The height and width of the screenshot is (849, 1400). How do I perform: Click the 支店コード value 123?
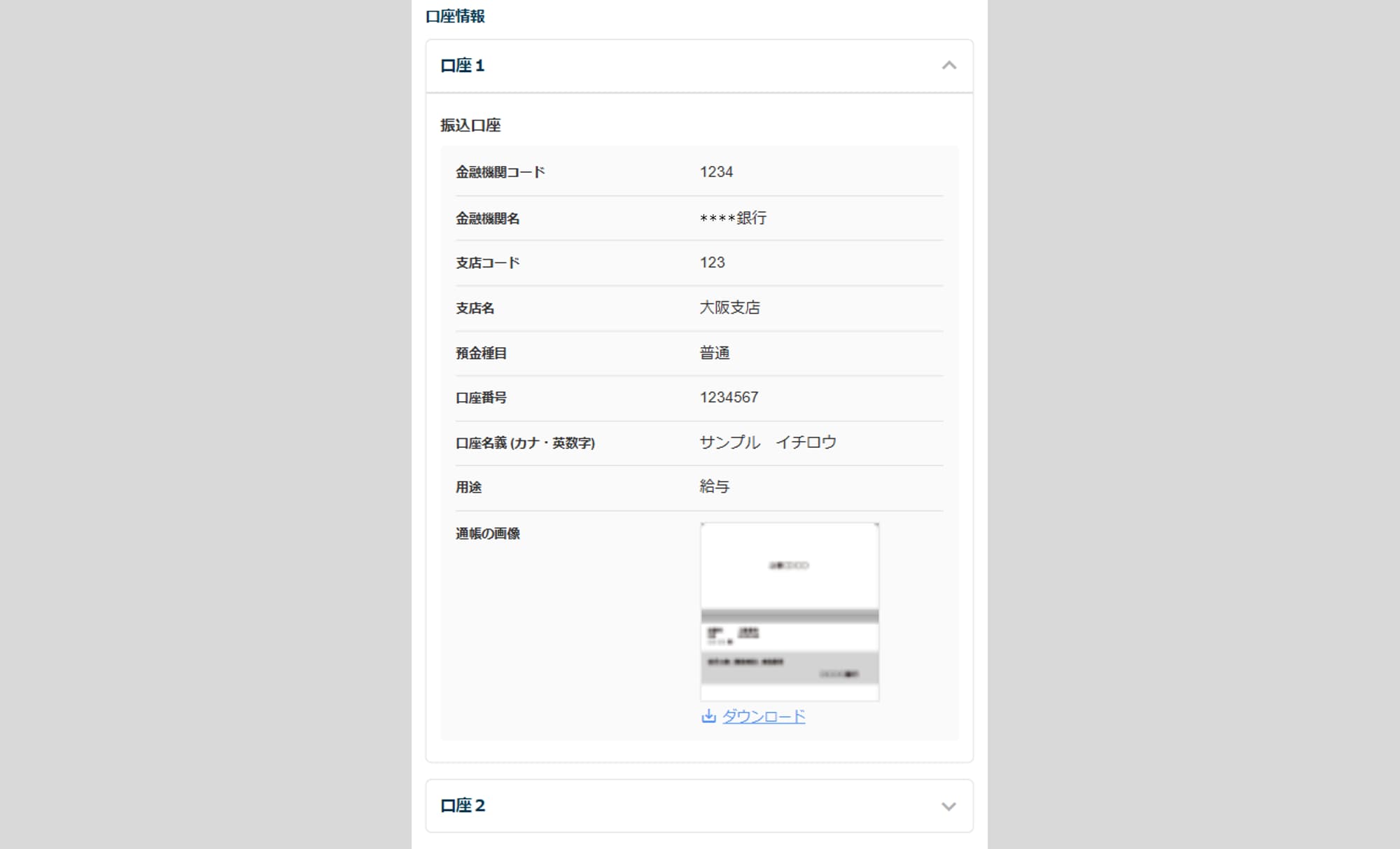click(x=712, y=262)
